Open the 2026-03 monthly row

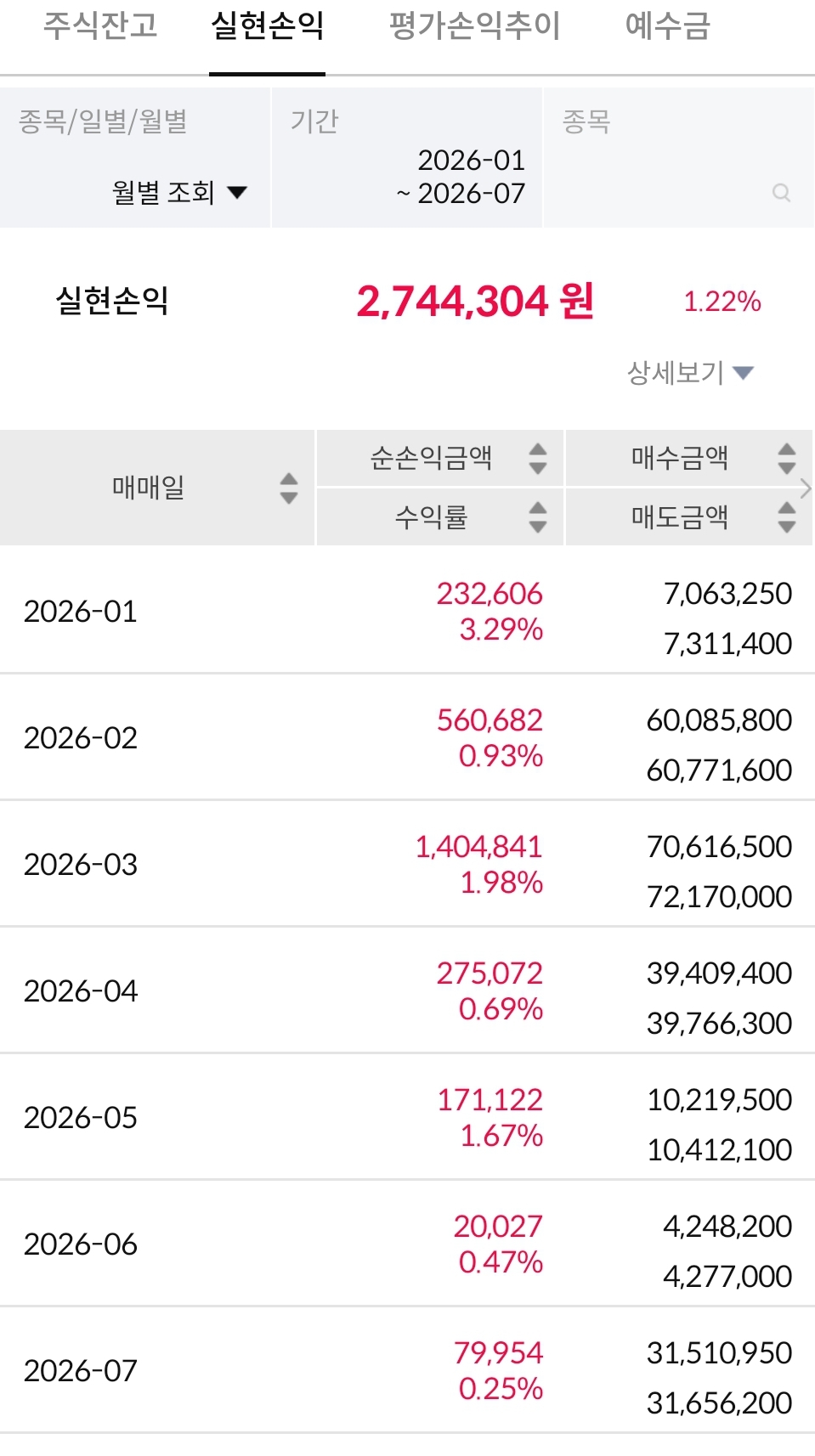pos(407,864)
